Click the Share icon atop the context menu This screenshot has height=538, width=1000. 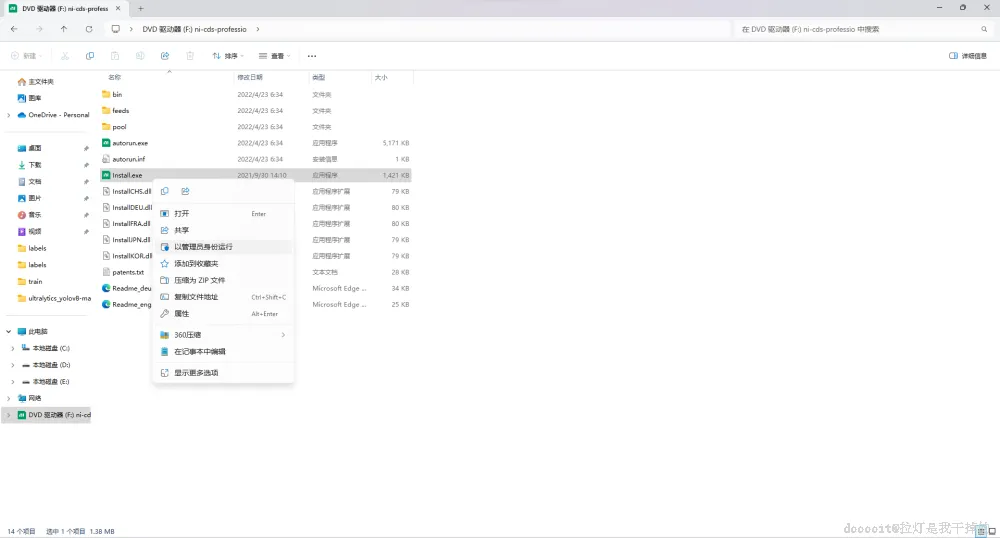coord(185,191)
